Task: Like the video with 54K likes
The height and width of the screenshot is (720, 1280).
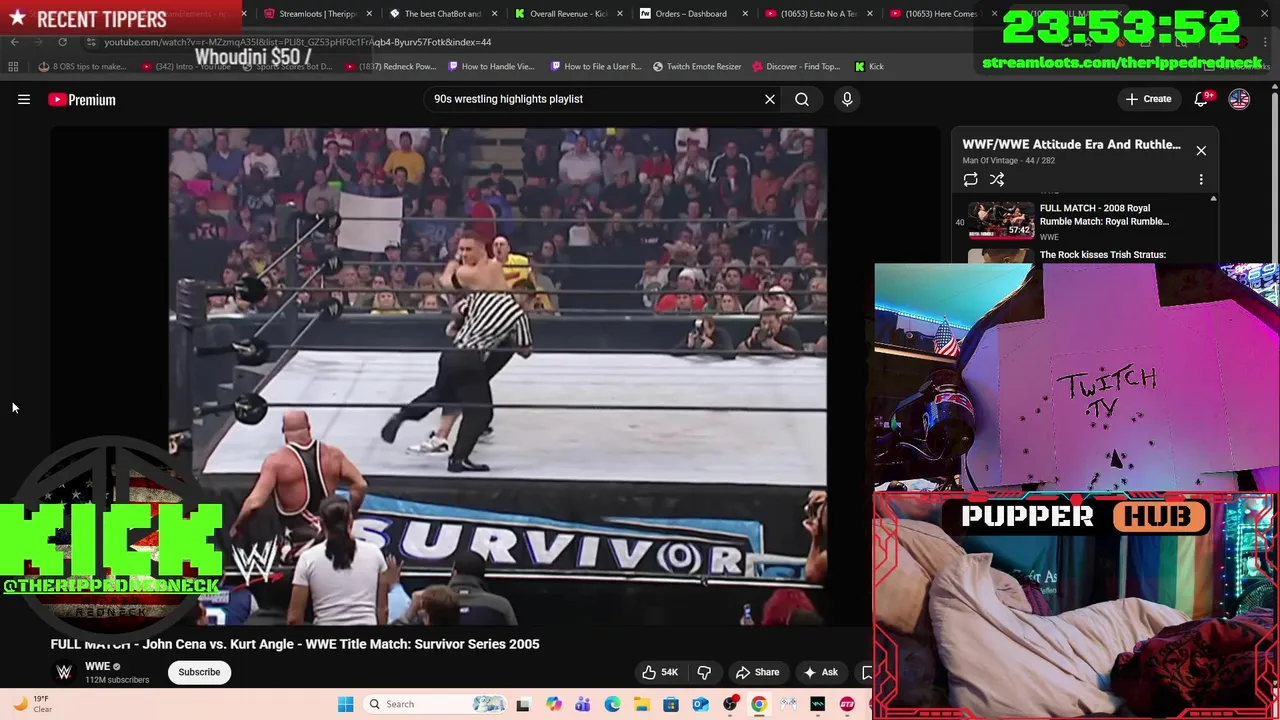Action: tap(660, 672)
